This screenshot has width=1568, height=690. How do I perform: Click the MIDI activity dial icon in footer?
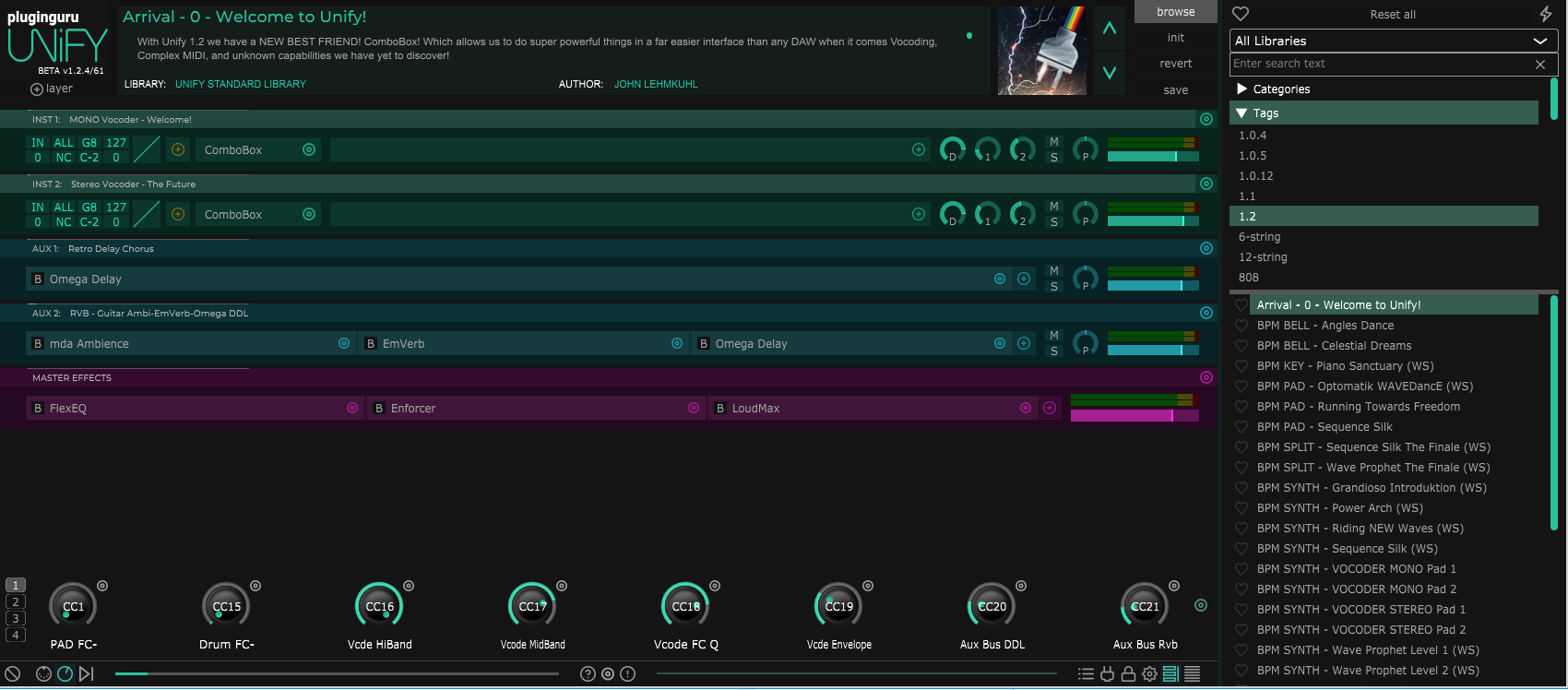pos(43,673)
